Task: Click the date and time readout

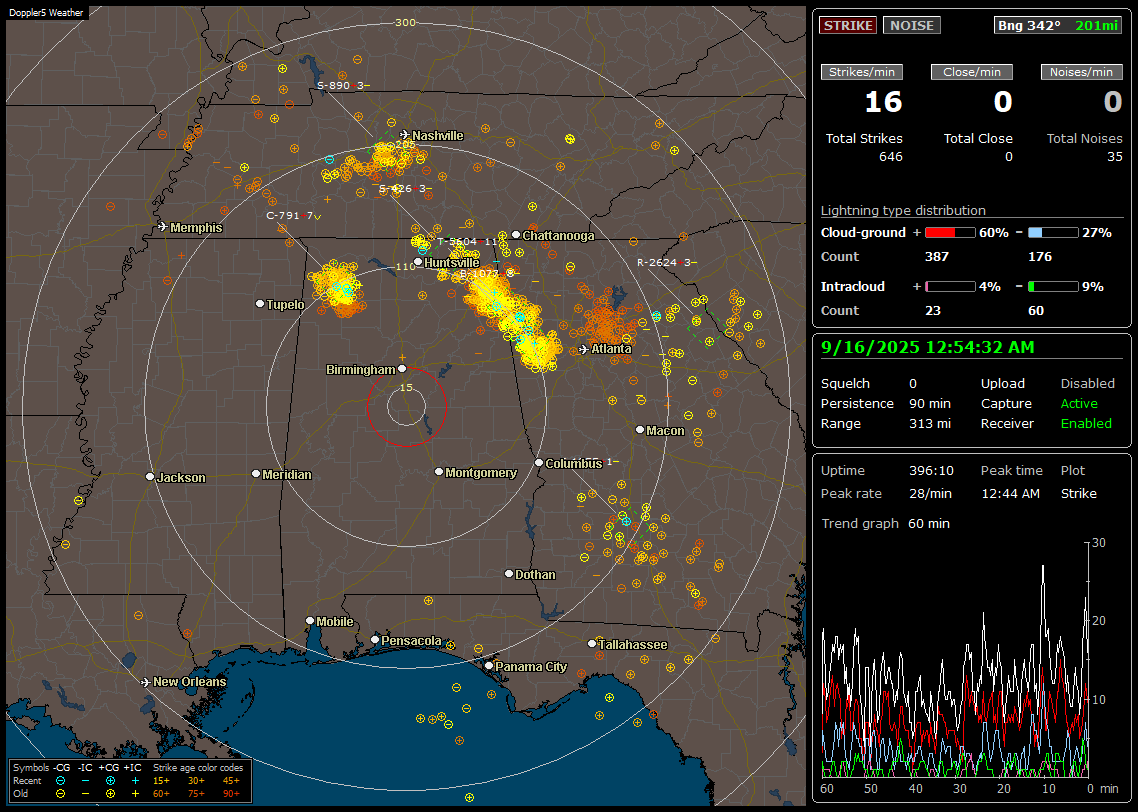Action: point(928,348)
